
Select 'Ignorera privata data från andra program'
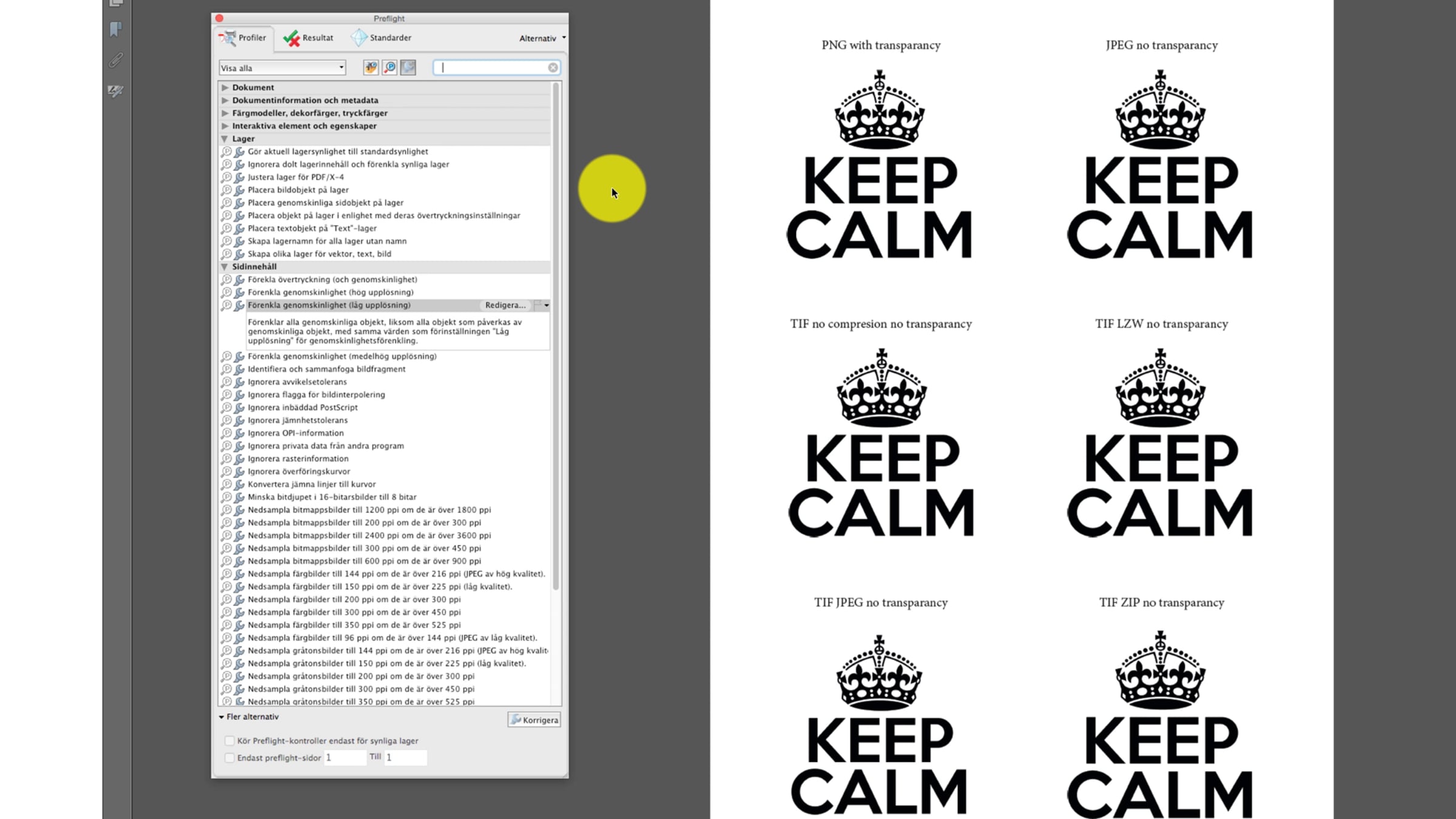coord(326,446)
